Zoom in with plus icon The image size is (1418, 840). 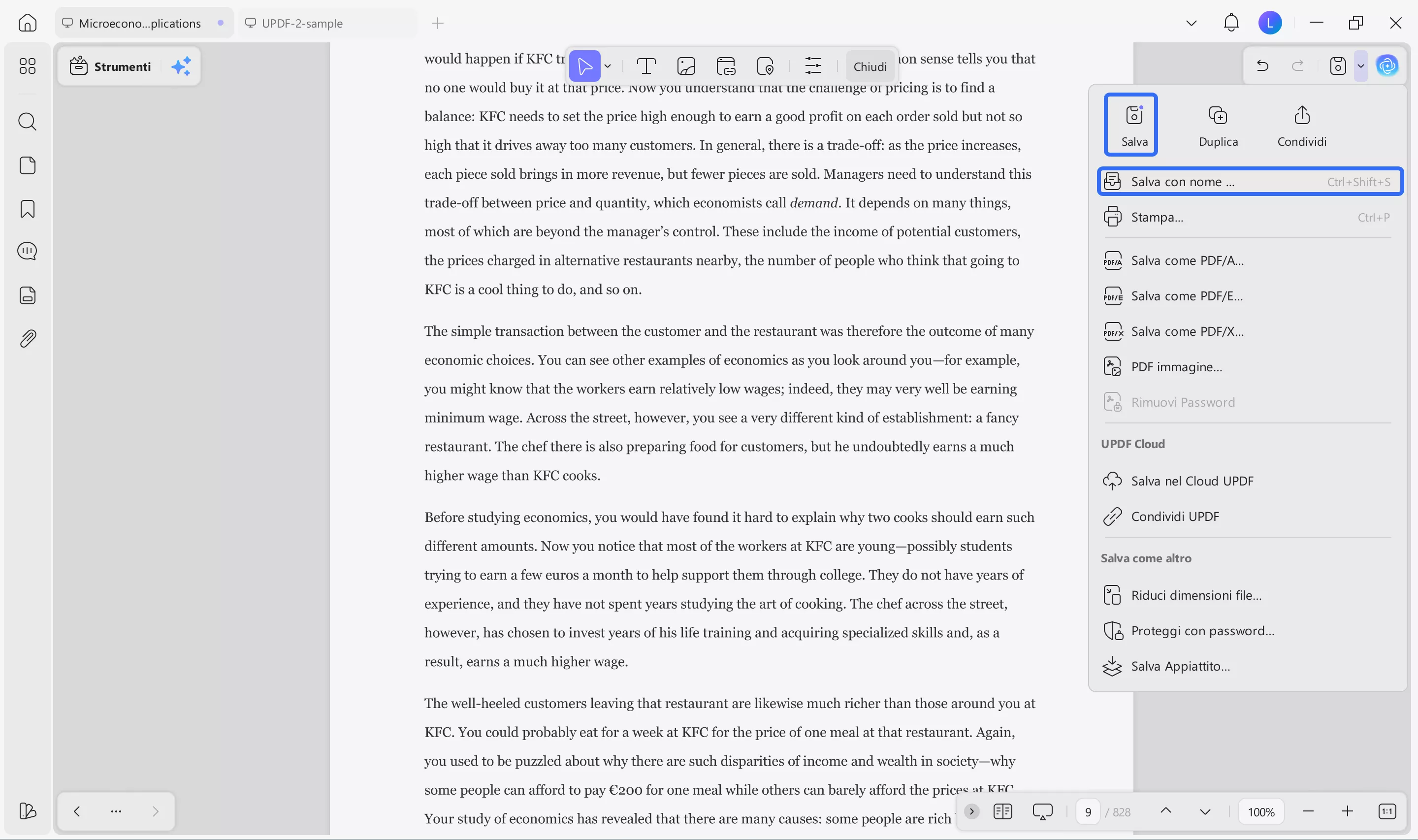click(1347, 811)
